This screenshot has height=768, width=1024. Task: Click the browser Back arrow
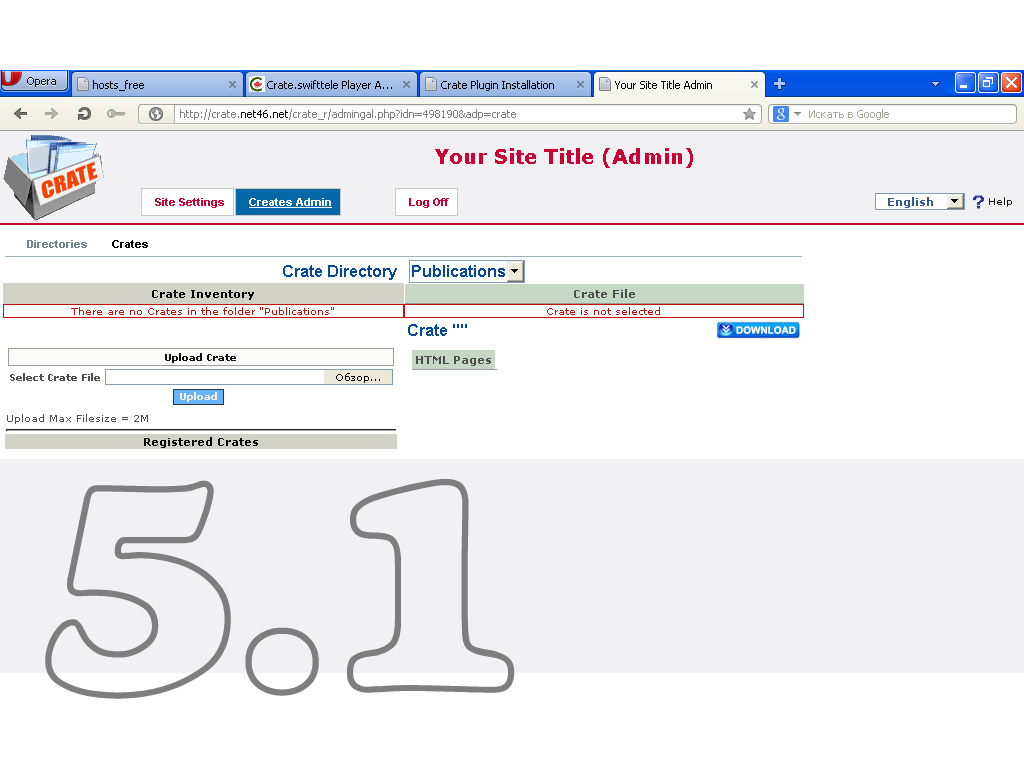click(x=20, y=114)
